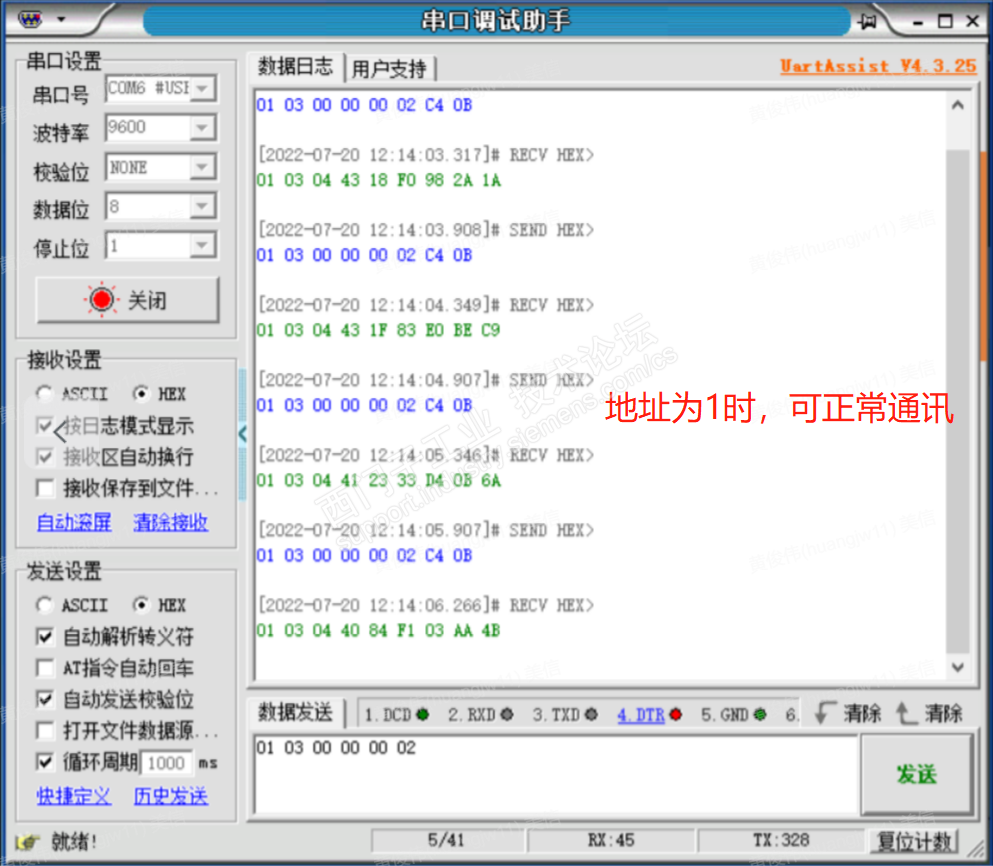Click the 12:14:03.908 SEND HEX log line
The image size is (993, 866).
pos(426,230)
